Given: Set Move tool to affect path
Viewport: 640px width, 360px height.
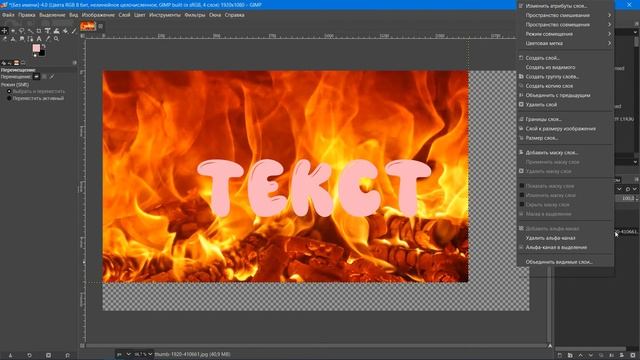Looking at the screenshot, I should [52, 76].
